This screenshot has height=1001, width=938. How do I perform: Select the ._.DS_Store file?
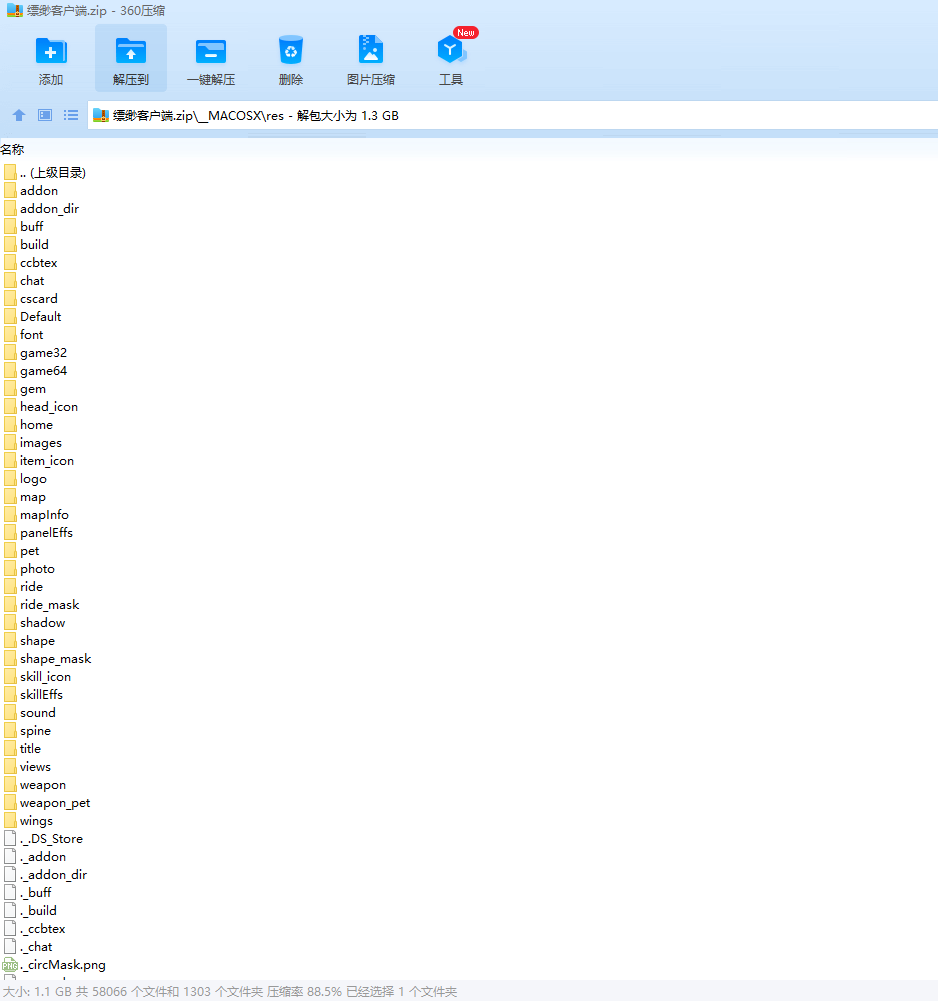[51, 839]
